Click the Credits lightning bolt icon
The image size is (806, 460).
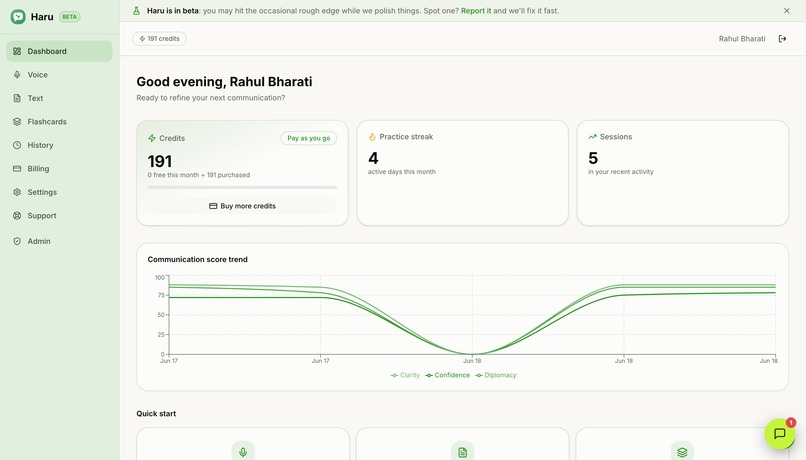pos(152,138)
